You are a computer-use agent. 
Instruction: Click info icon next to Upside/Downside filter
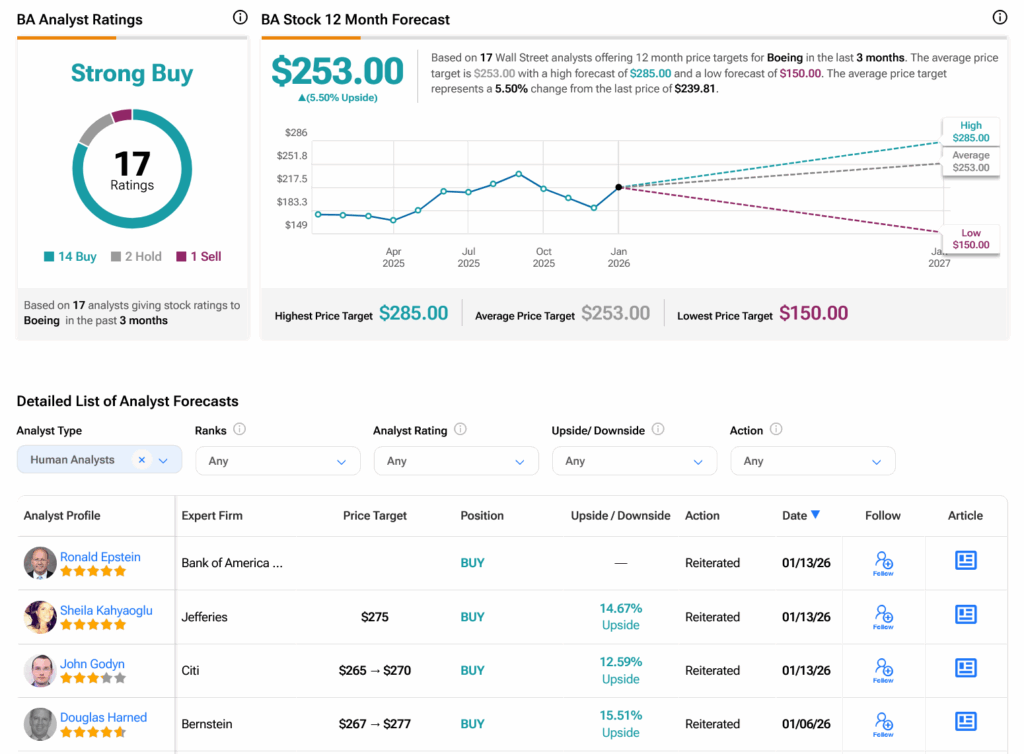tap(658, 430)
